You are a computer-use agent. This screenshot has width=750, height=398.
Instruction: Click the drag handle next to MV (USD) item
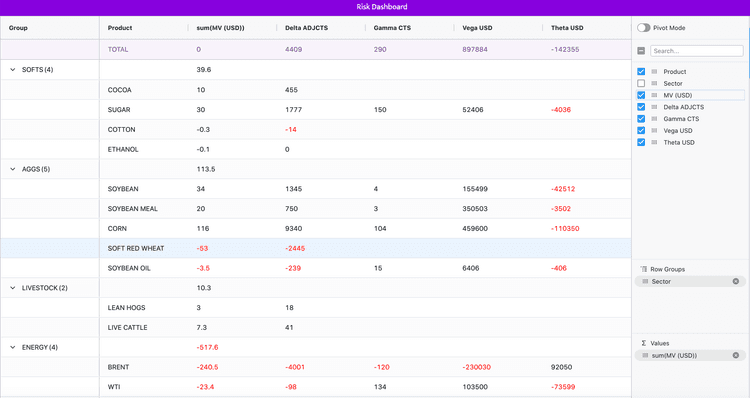click(654, 95)
